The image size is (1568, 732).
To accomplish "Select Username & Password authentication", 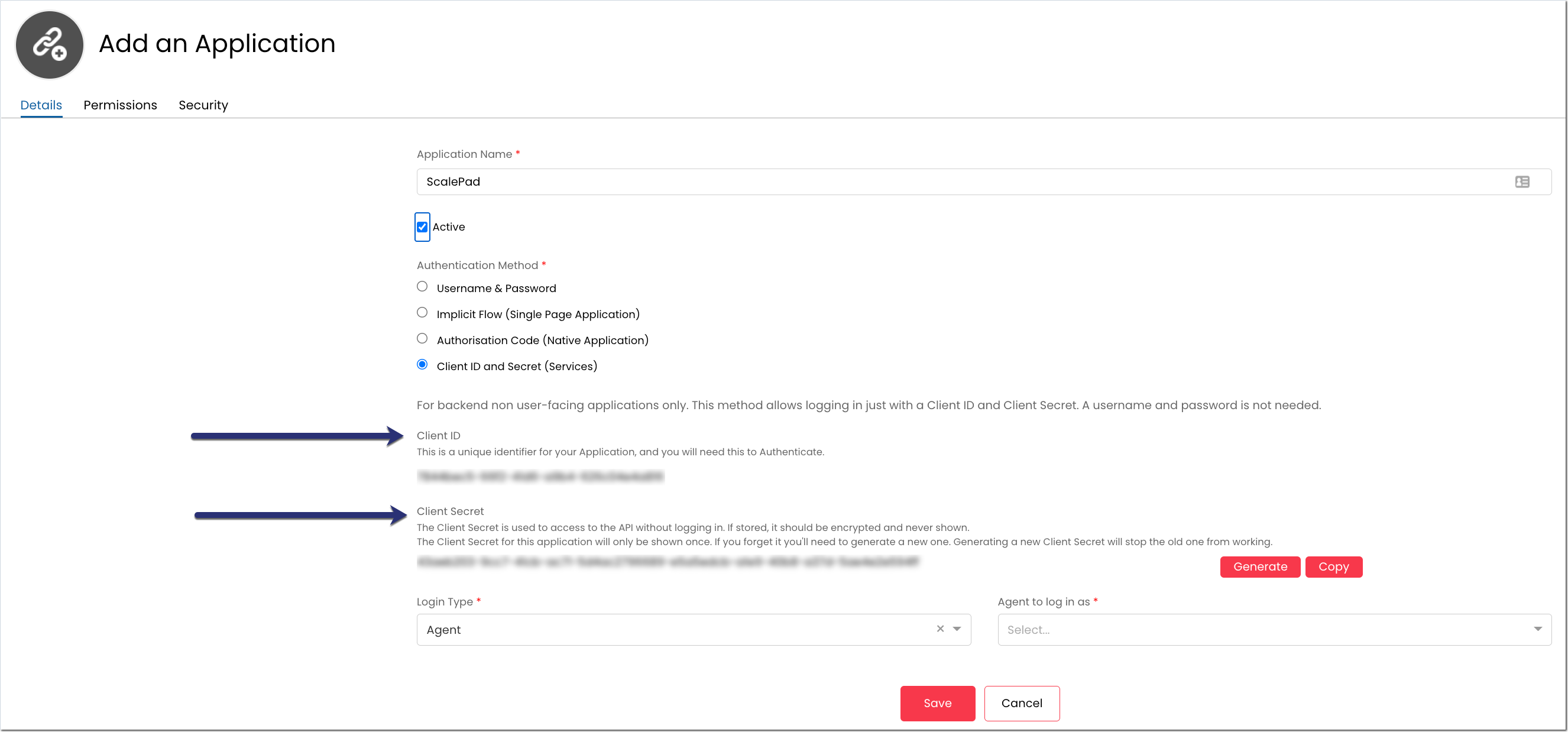I will (x=422, y=287).
